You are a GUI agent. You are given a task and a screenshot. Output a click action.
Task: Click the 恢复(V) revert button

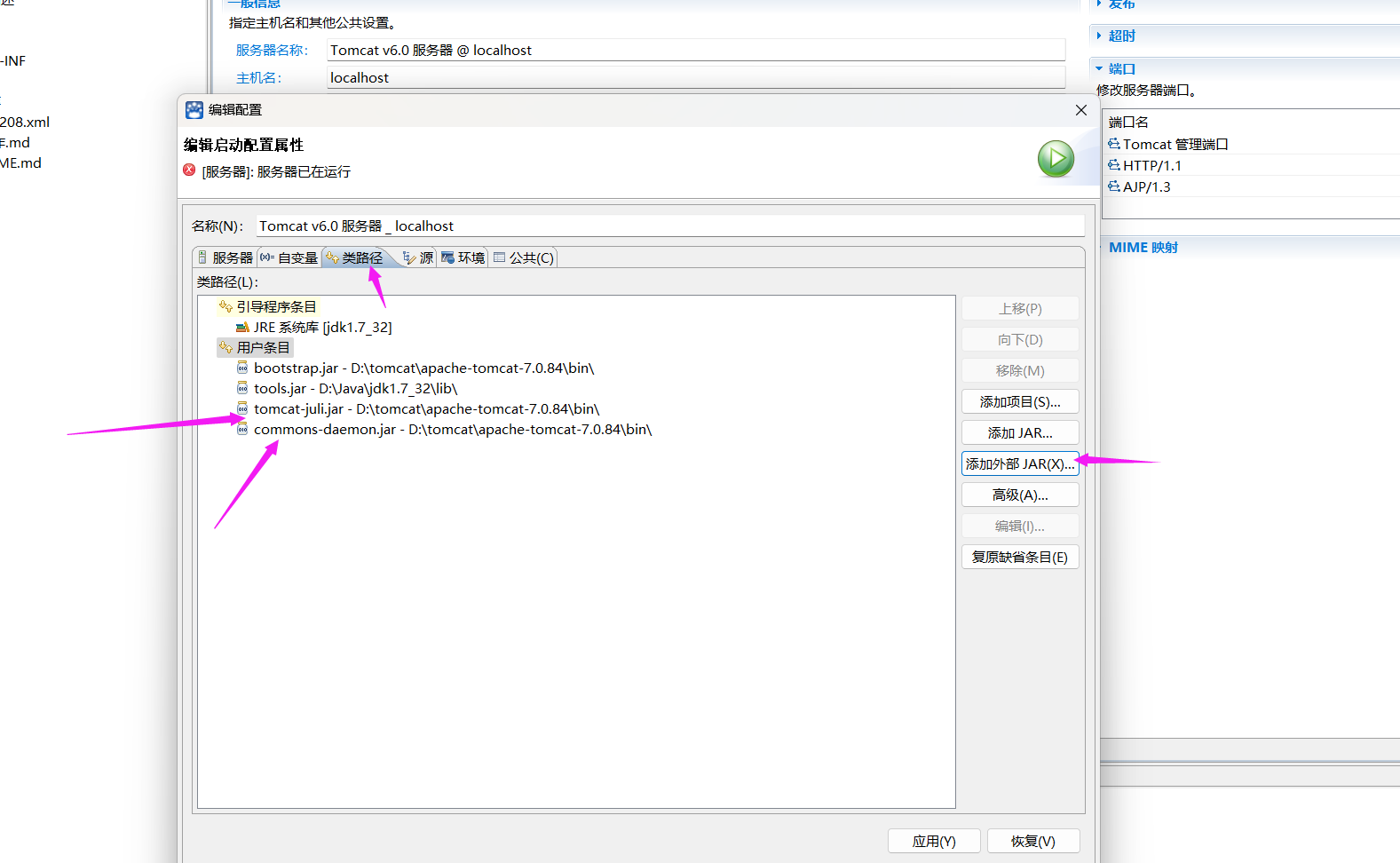[1033, 841]
